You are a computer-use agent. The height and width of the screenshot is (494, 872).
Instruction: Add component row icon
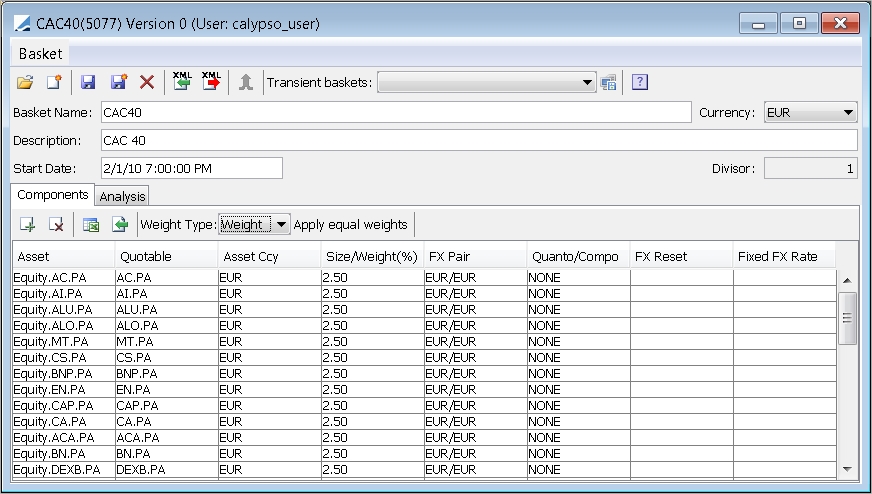(x=27, y=225)
